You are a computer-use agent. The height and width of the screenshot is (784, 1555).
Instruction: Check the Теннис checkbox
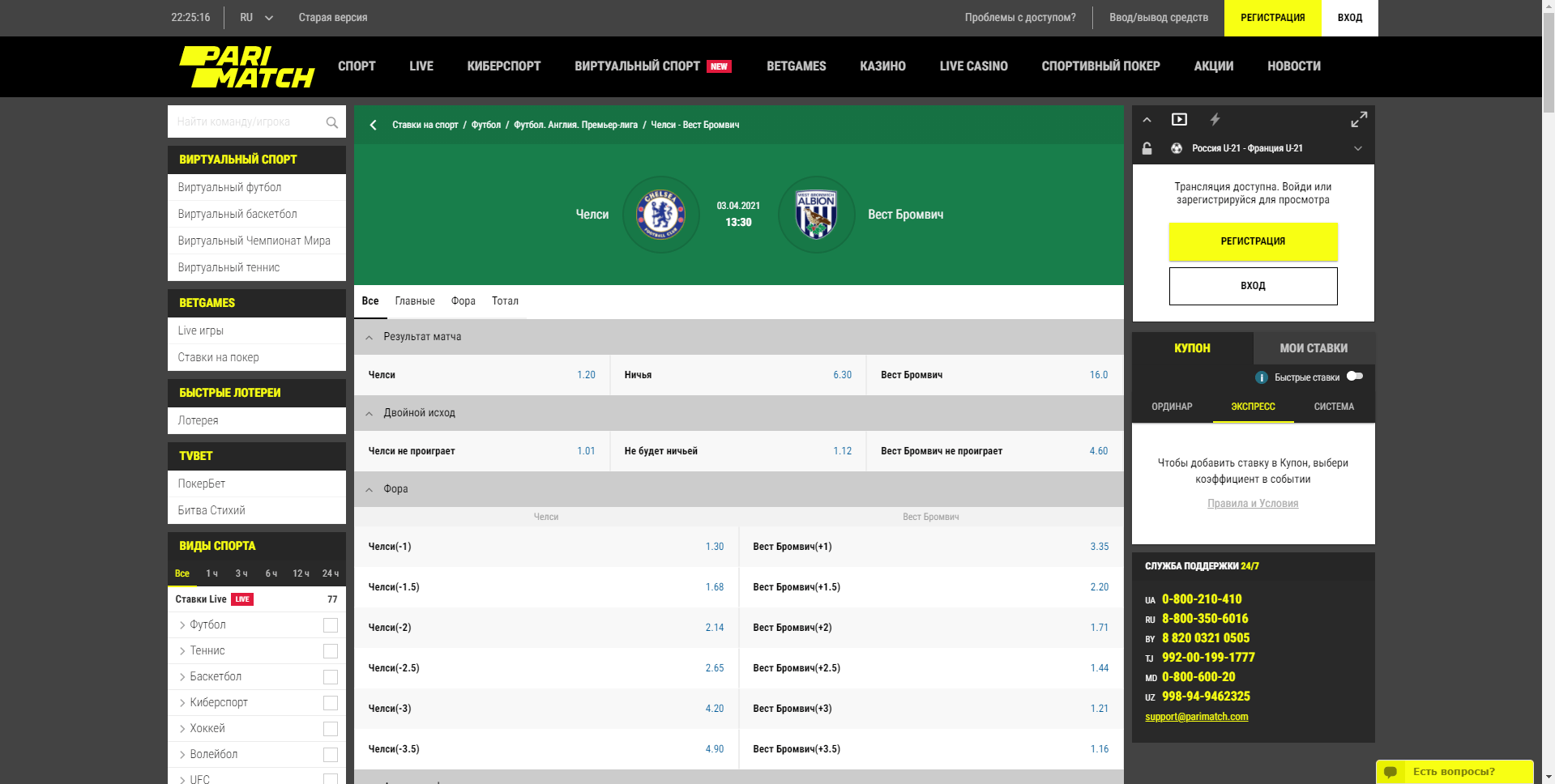pos(331,651)
